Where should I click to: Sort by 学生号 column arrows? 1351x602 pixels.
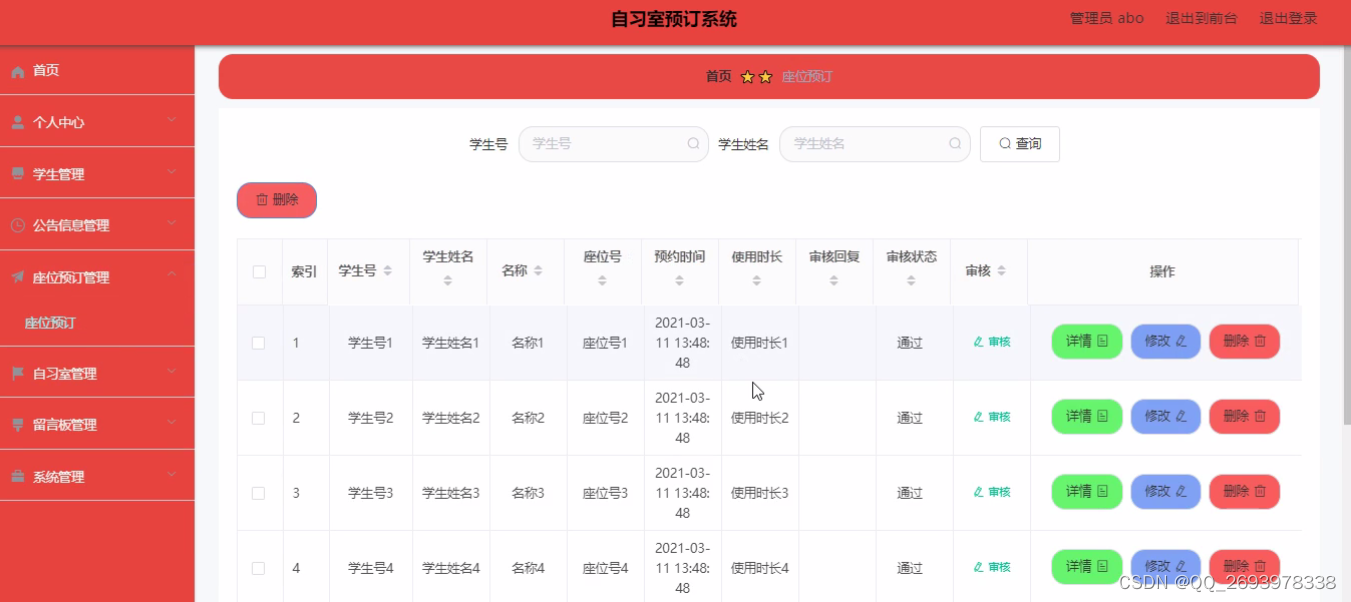click(388, 271)
